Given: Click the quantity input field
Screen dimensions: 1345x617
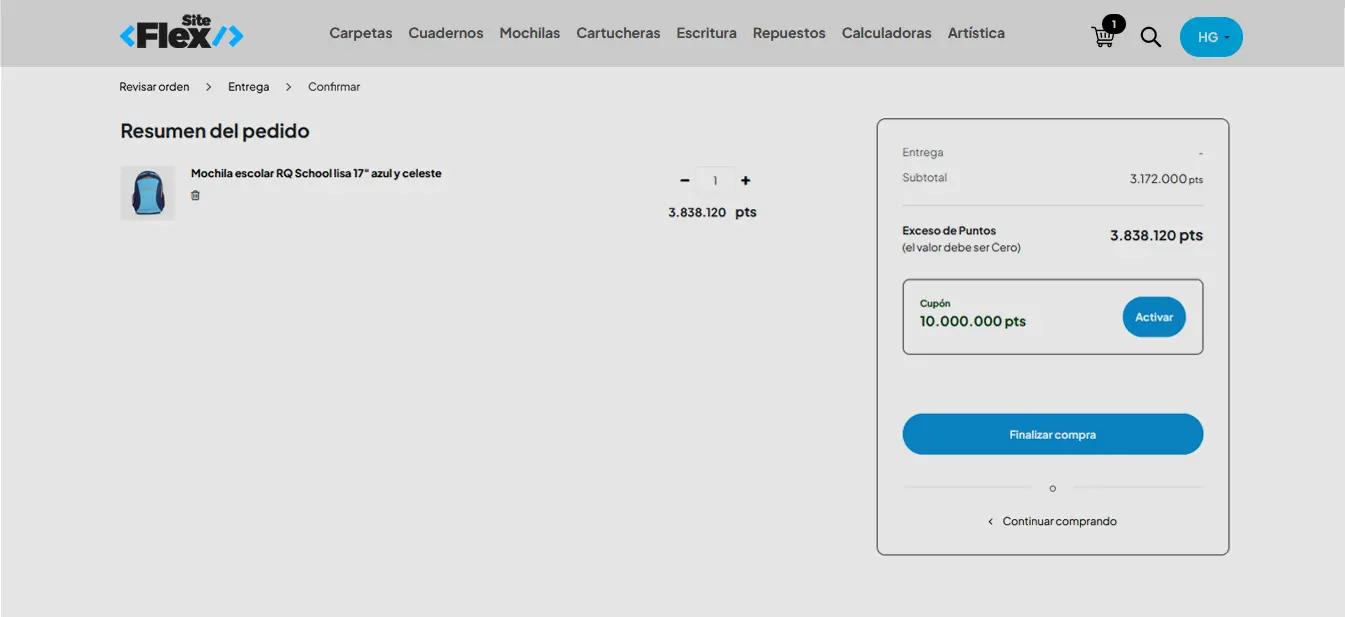Looking at the screenshot, I should pos(715,181).
